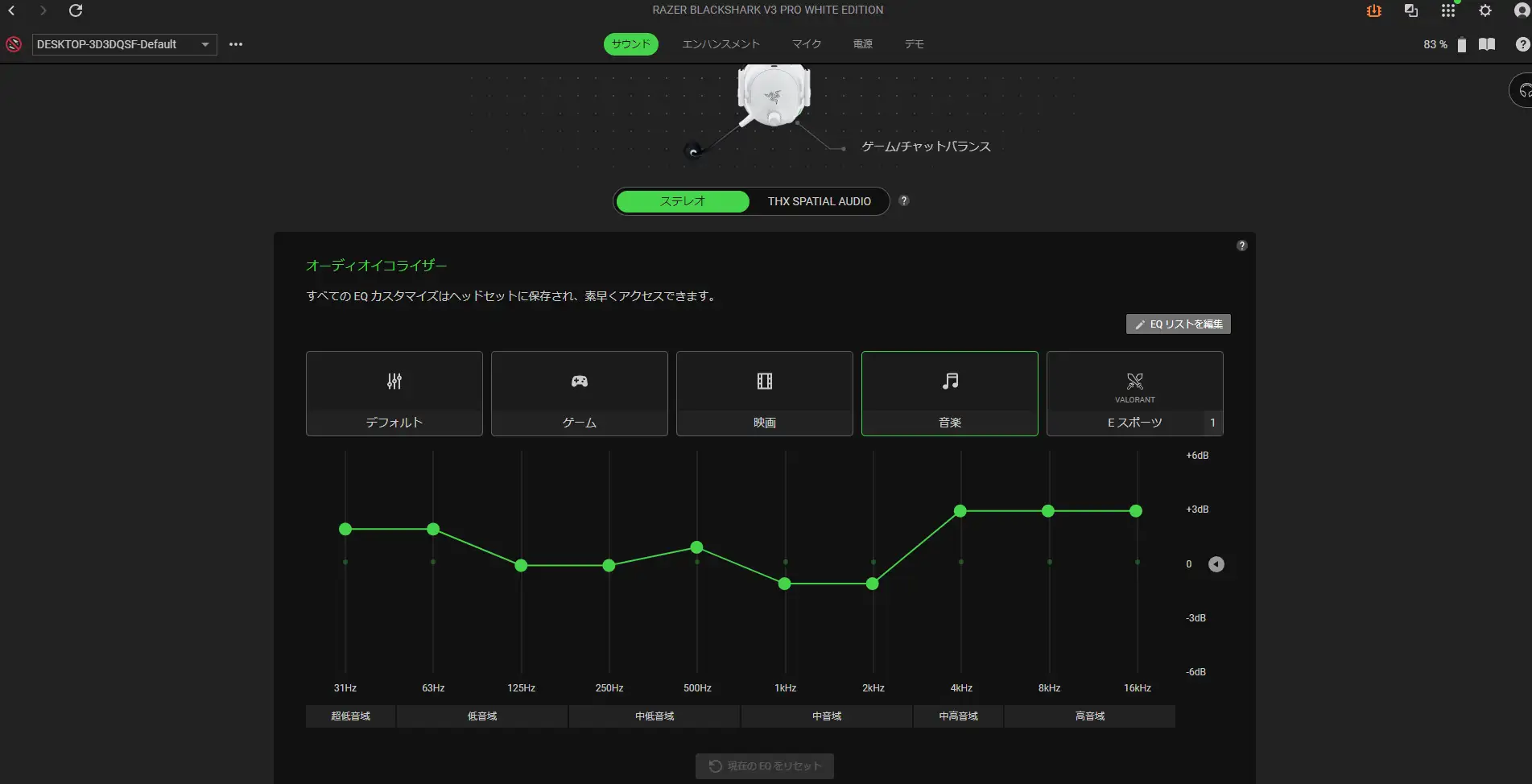Screen dimensions: 1532x784
Task: Select the 映画 EQ preset
Action: (x=765, y=394)
